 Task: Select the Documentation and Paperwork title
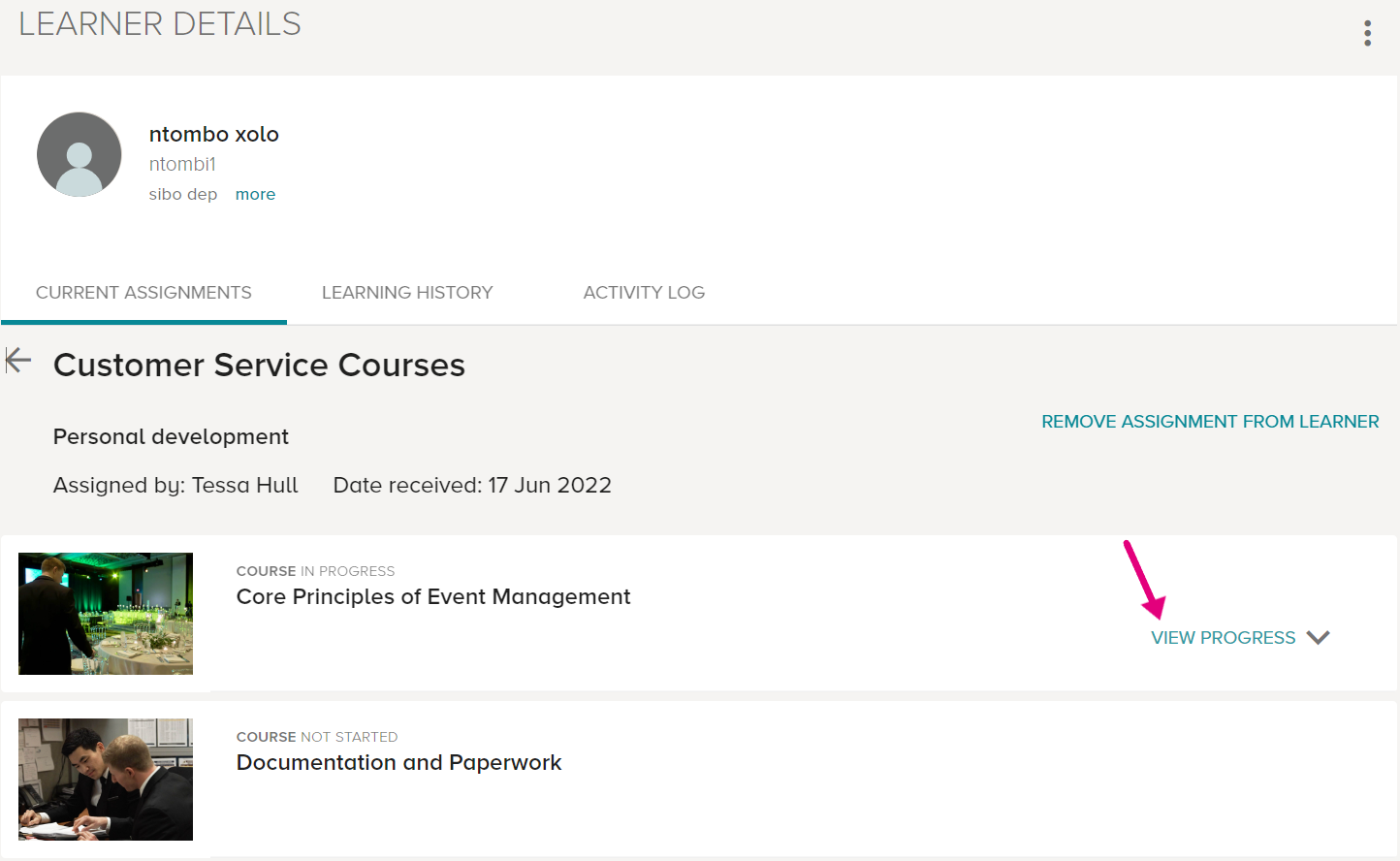coord(398,762)
